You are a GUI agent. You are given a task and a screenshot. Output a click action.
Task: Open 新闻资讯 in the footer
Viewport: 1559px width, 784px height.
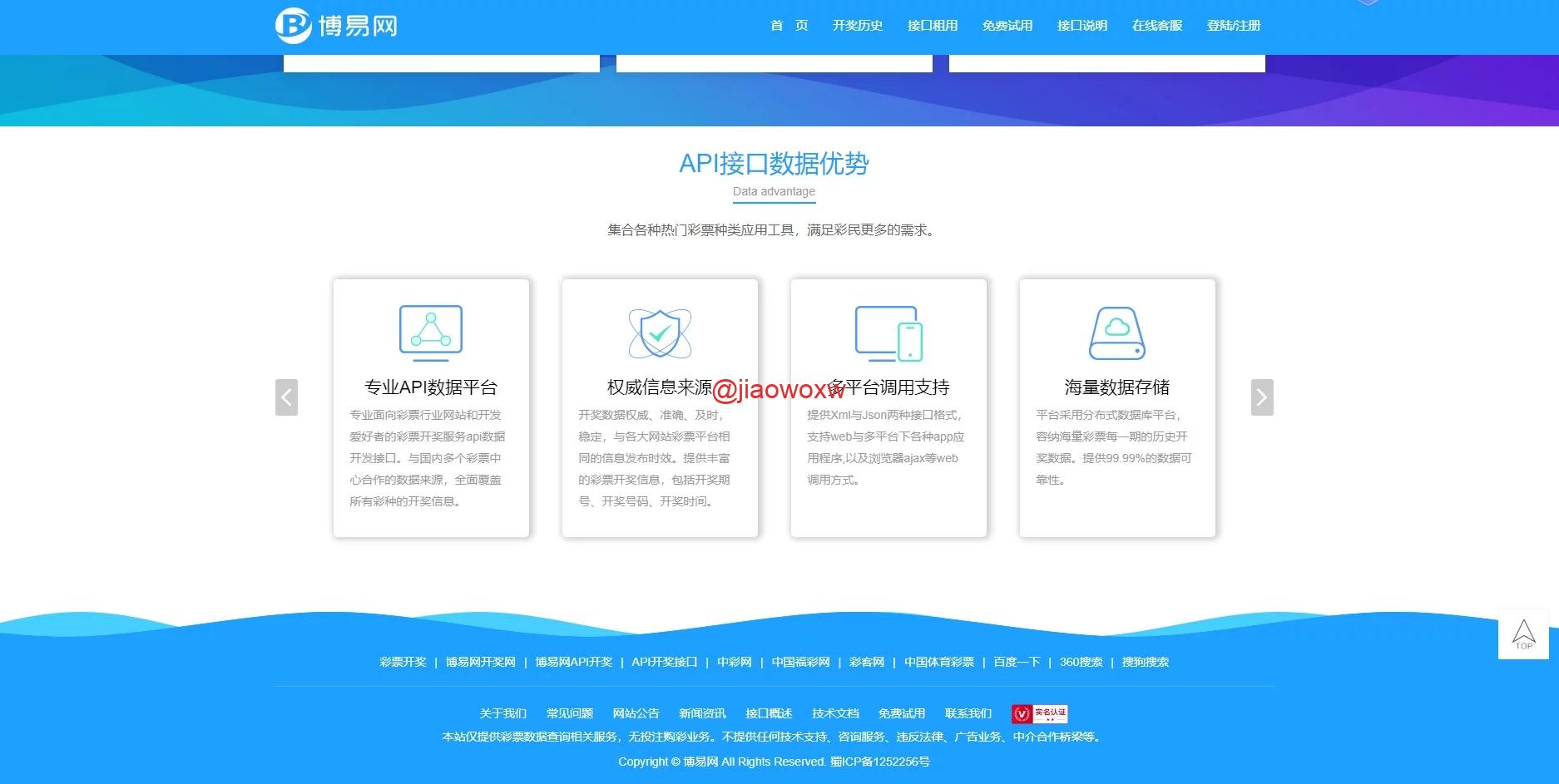[703, 713]
